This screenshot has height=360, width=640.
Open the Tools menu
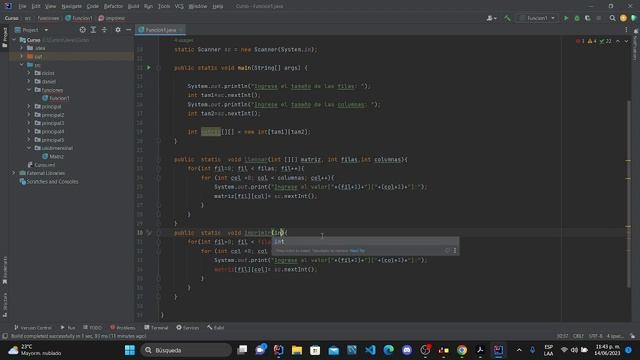pos(164,6)
